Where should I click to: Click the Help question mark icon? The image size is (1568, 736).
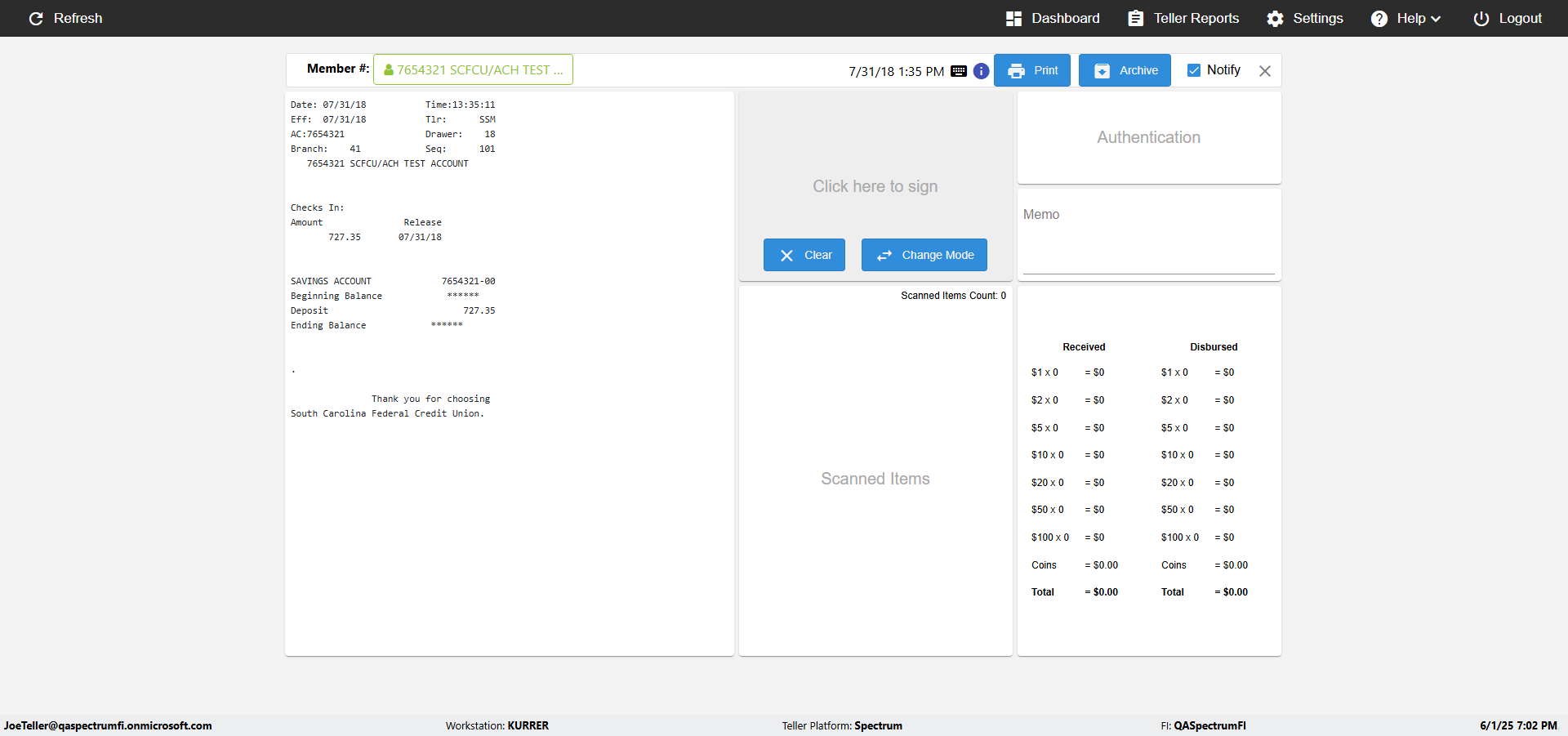pyautogui.click(x=1379, y=19)
